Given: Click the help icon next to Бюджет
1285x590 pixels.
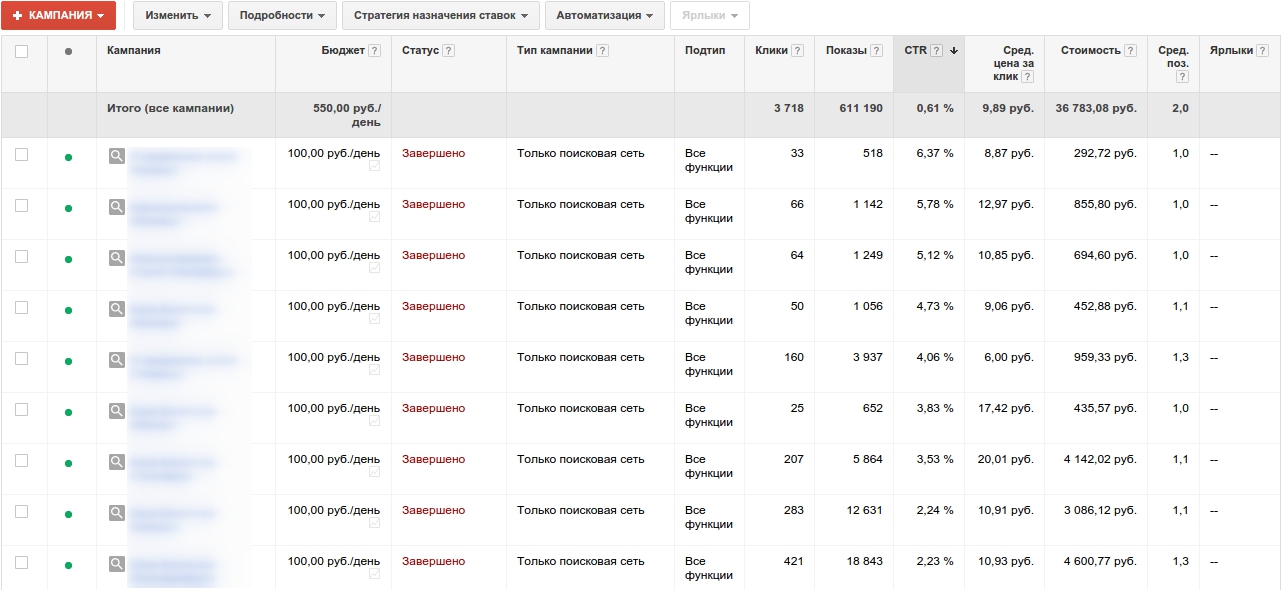Looking at the screenshot, I should pos(374,51).
